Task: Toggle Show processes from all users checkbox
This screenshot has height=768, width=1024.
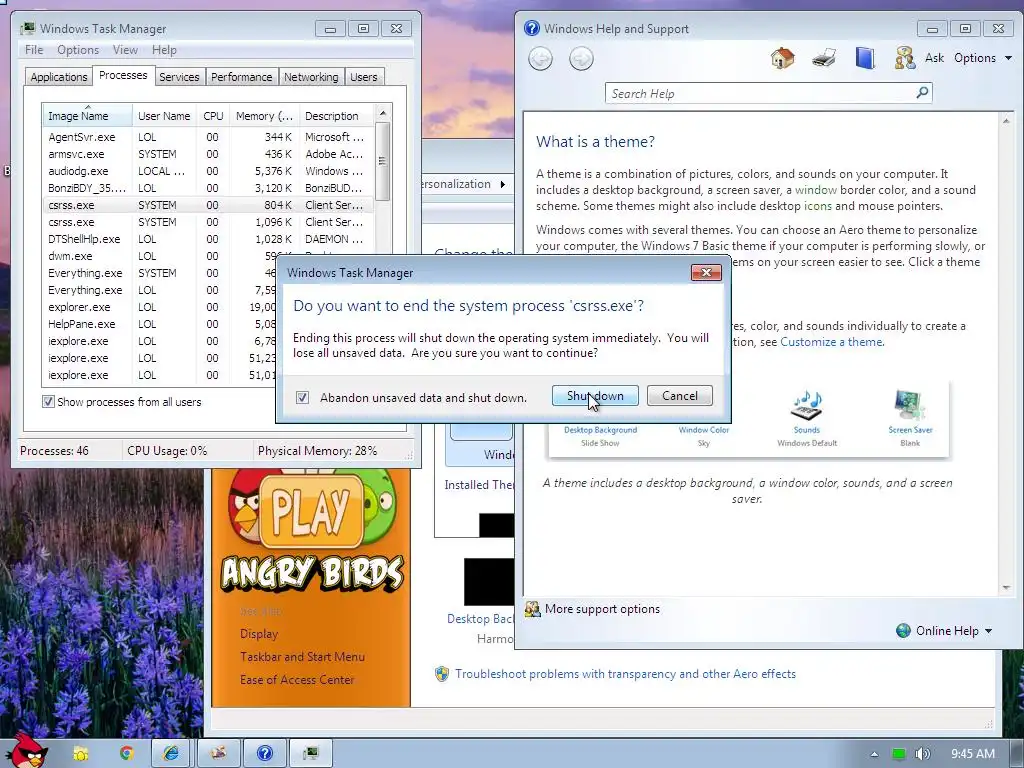Action: (48, 402)
